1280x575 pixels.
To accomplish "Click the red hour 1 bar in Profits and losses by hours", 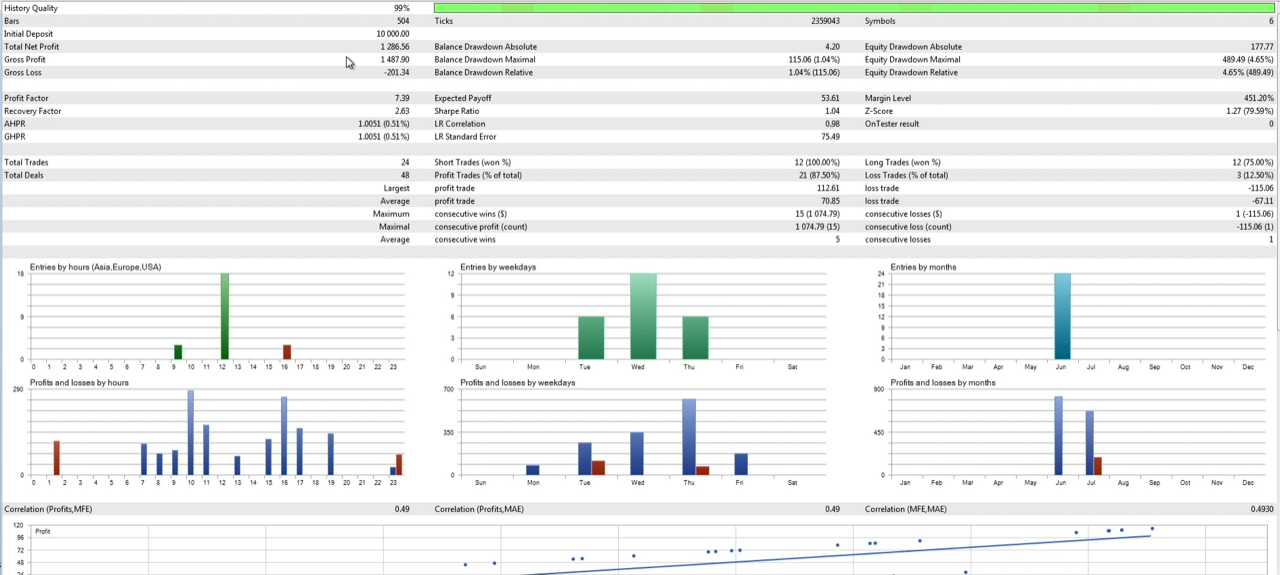I will (57, 458).
